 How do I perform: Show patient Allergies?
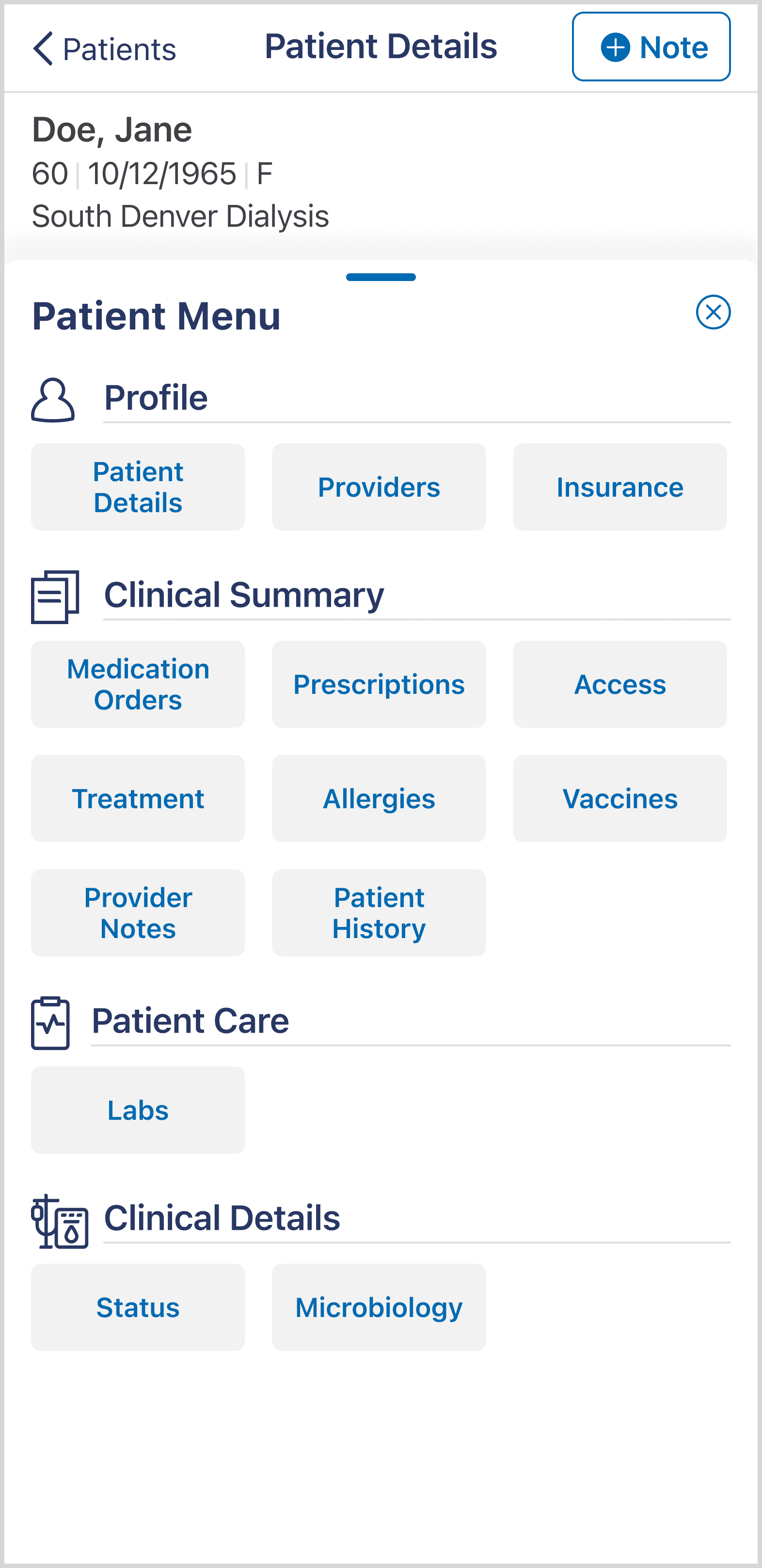[379, 799]
